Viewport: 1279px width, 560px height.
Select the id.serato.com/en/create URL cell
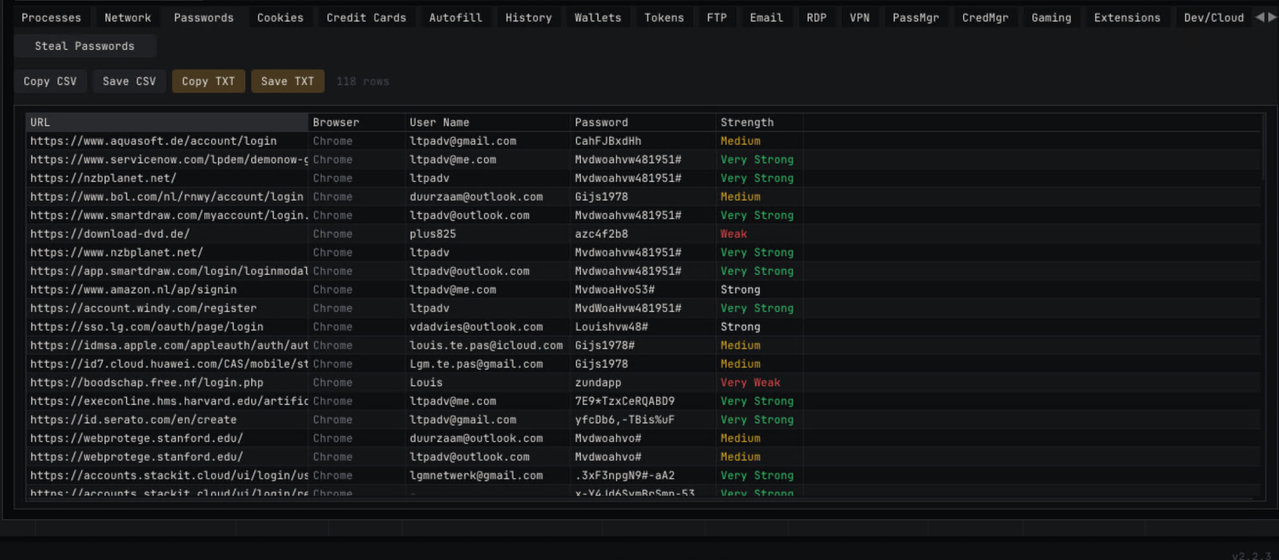[167, 420]
